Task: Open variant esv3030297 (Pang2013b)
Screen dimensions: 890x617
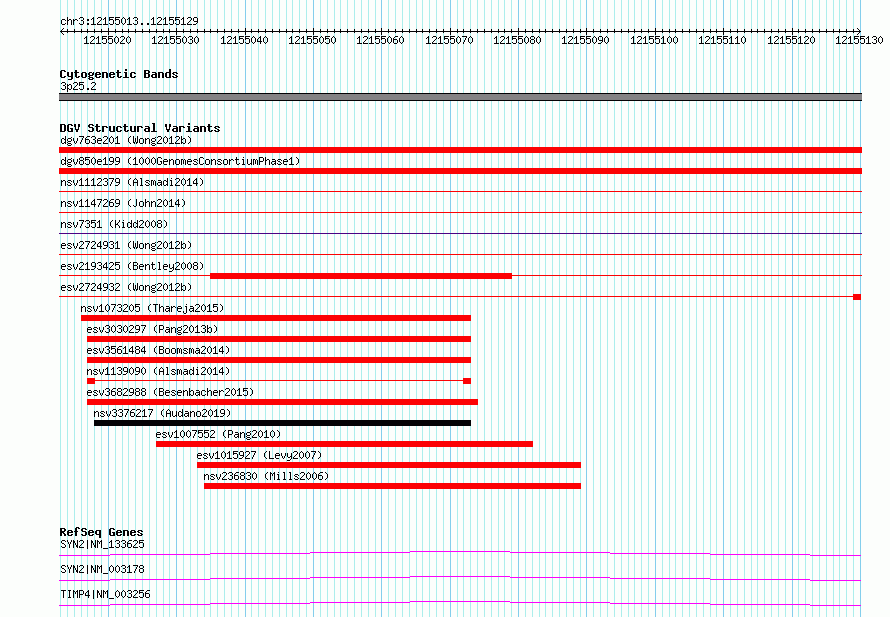Action: 152,329
